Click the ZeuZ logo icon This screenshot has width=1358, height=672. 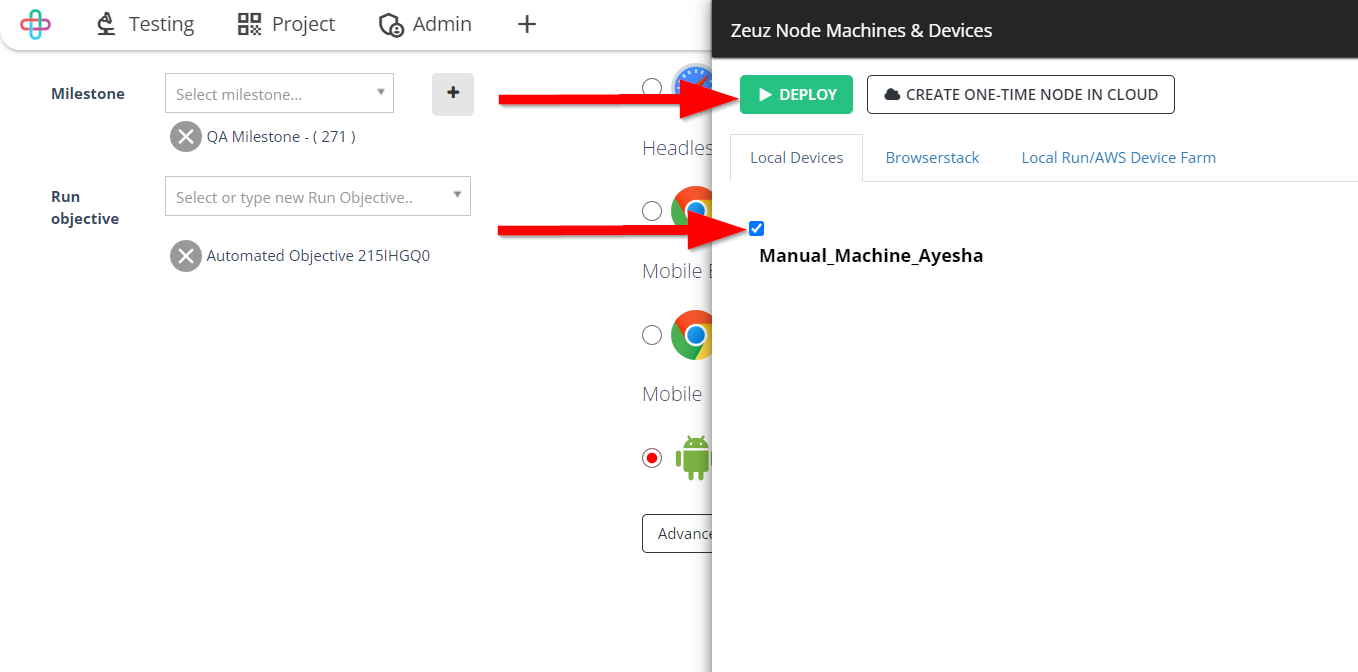35,24
